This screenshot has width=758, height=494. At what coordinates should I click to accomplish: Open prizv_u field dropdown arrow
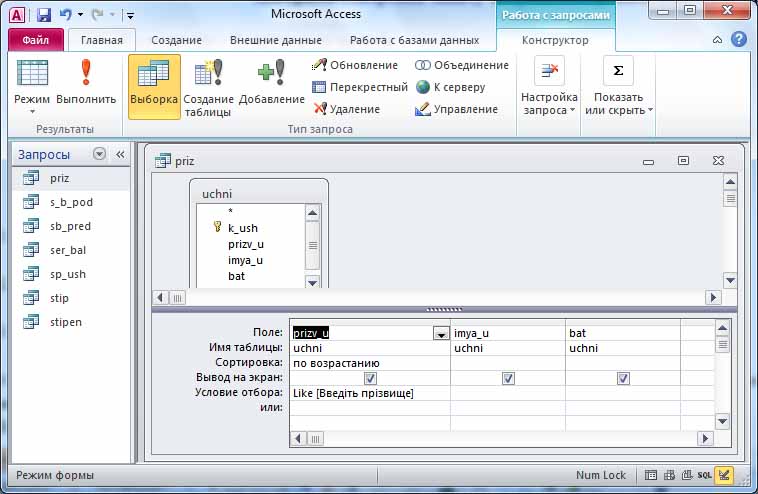tap(441, 333)
